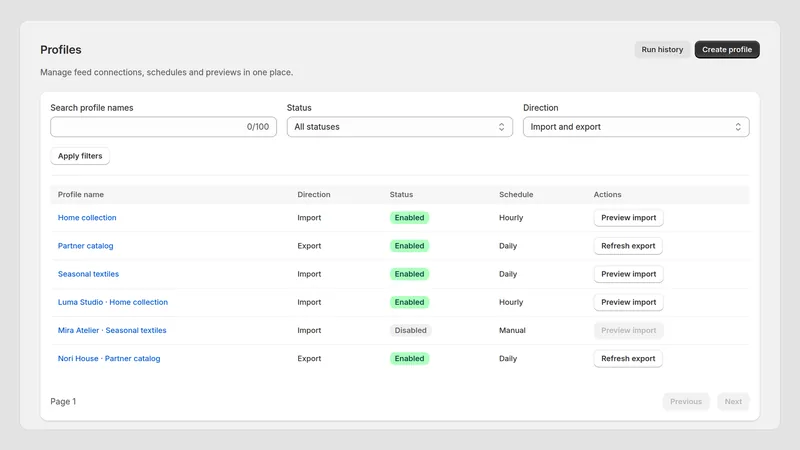
Task: Click Preview import for Mira Atelier row
Action: 629,330
